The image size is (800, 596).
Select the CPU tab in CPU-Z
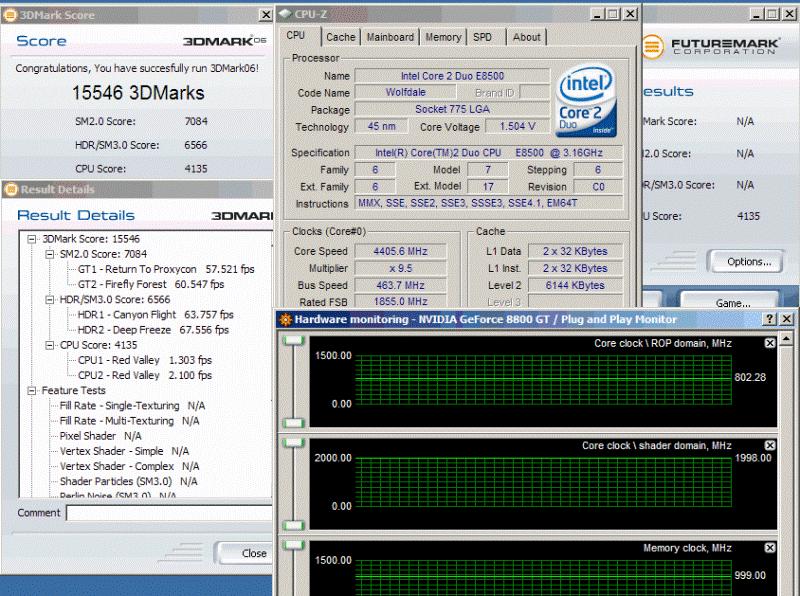pyautogui.click(x=296, y=36)
